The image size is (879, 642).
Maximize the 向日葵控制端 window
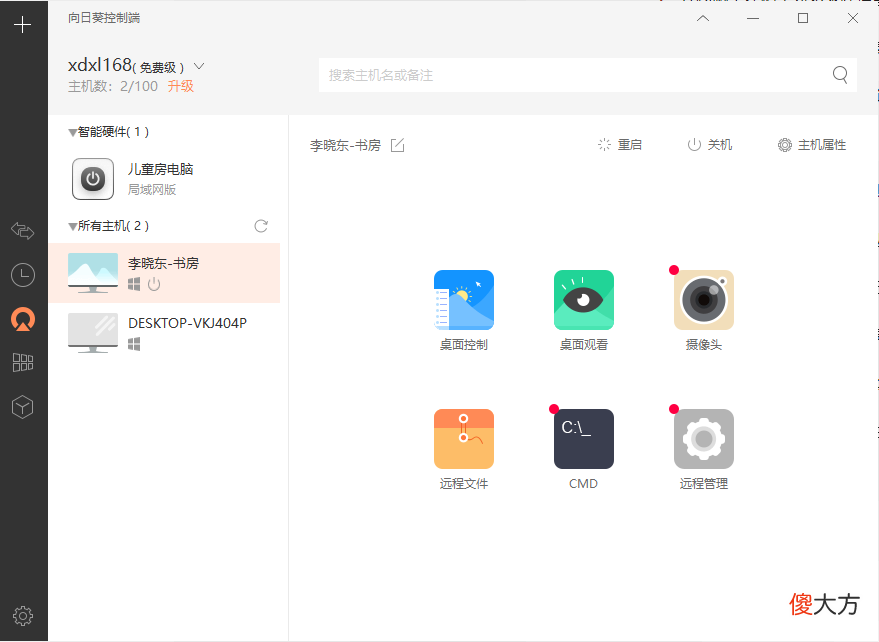coord(803,18)
